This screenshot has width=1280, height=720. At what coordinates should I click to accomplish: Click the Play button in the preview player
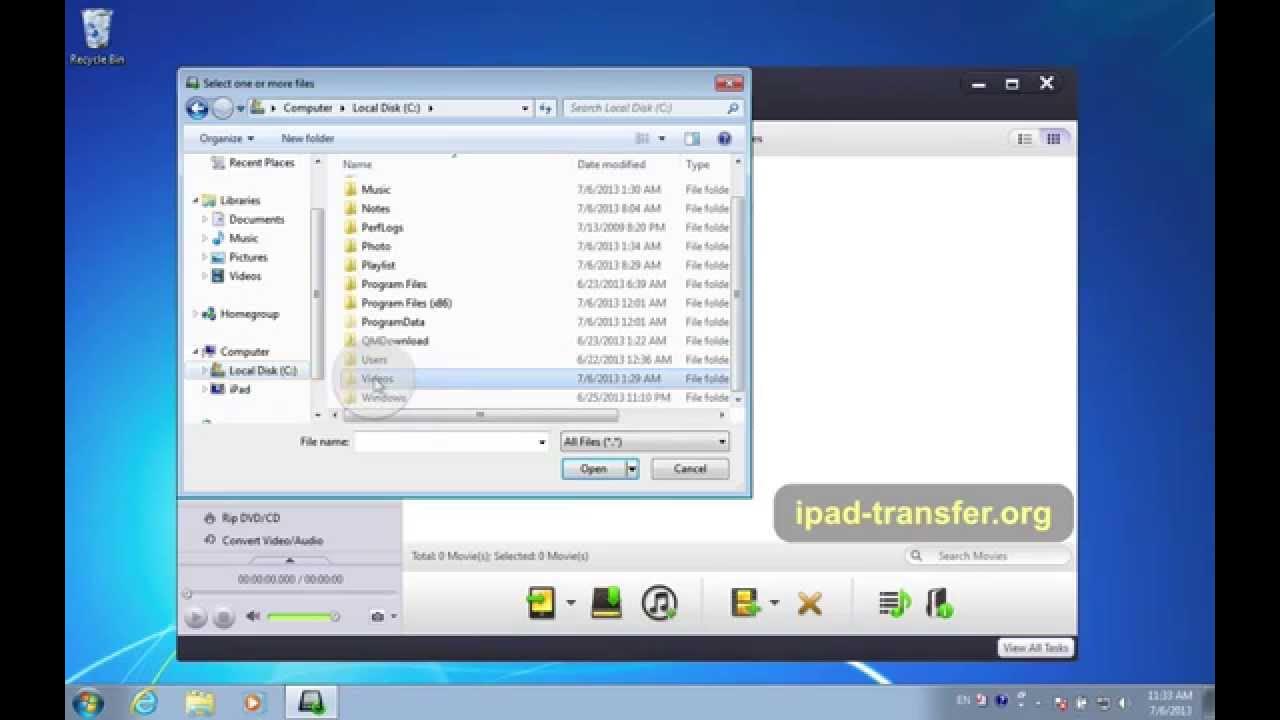click(x=196, y=618)
